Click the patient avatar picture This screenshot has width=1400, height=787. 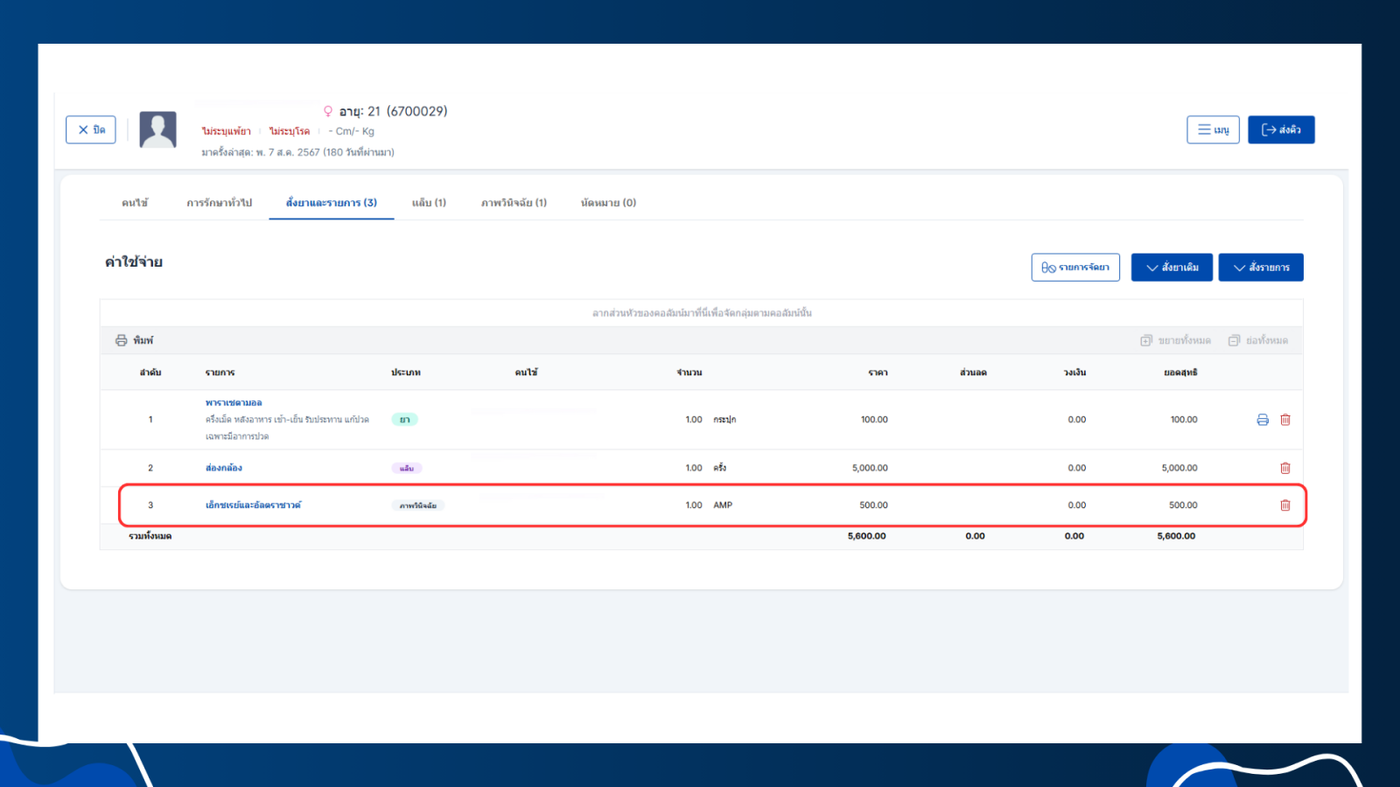tap(158, 130)
